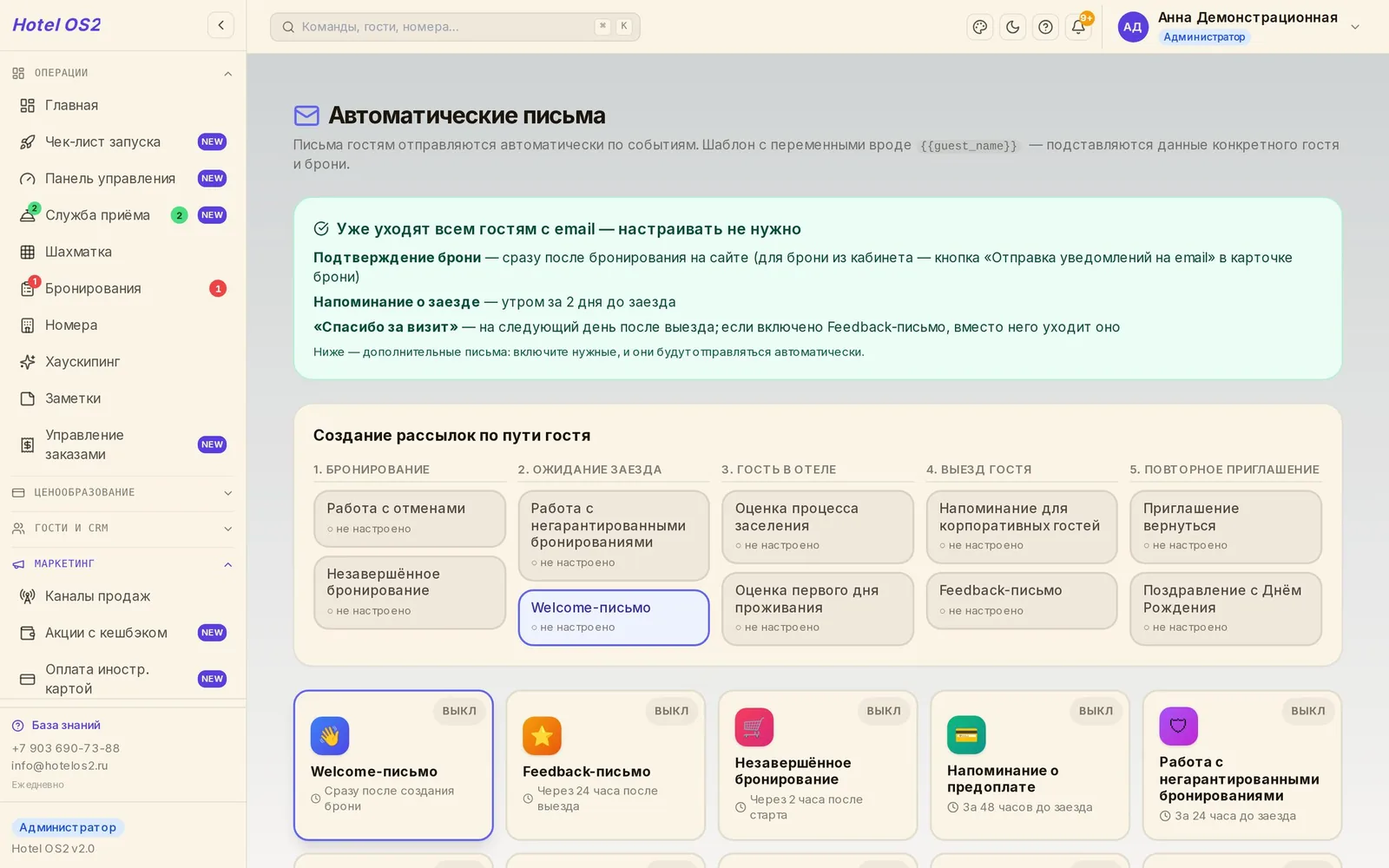The height and width of the screenshot is (868, 1389).
Task: Open Акции с кешбэком menu item
Action: (x=122, y=633)
